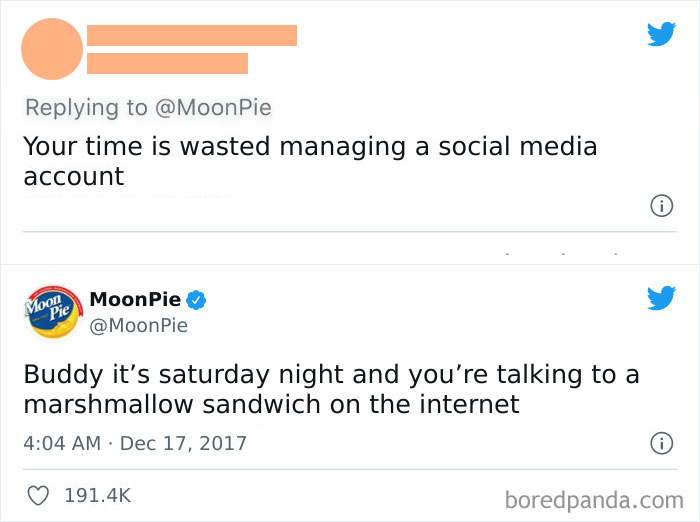
Task: Open the info icon on the top reply tweet
Action: 659,207
